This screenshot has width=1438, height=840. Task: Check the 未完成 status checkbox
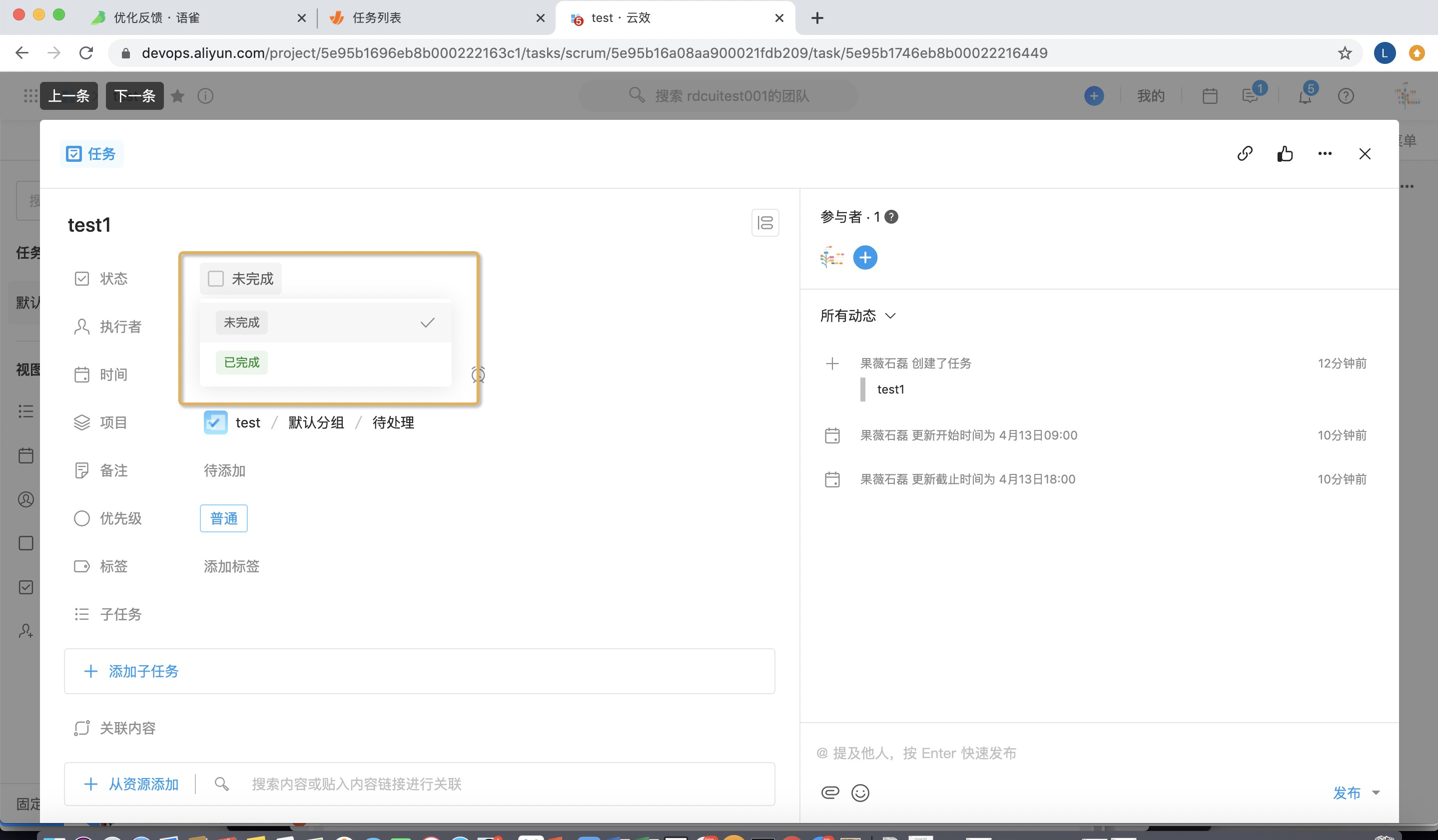pyautogui.click(x=216, y=279)
